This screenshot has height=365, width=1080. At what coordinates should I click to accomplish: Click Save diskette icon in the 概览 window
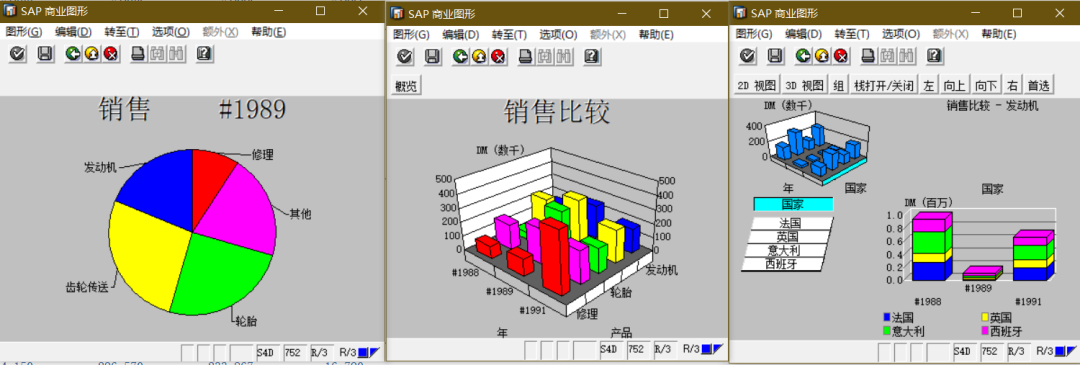433,56
